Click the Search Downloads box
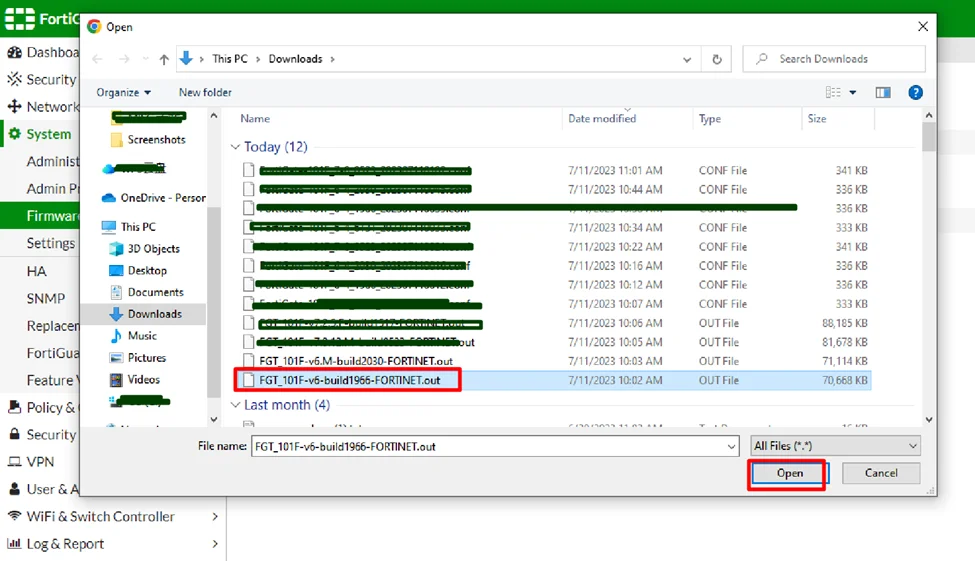This screenshot has width=975, height=561. point(833,59)
